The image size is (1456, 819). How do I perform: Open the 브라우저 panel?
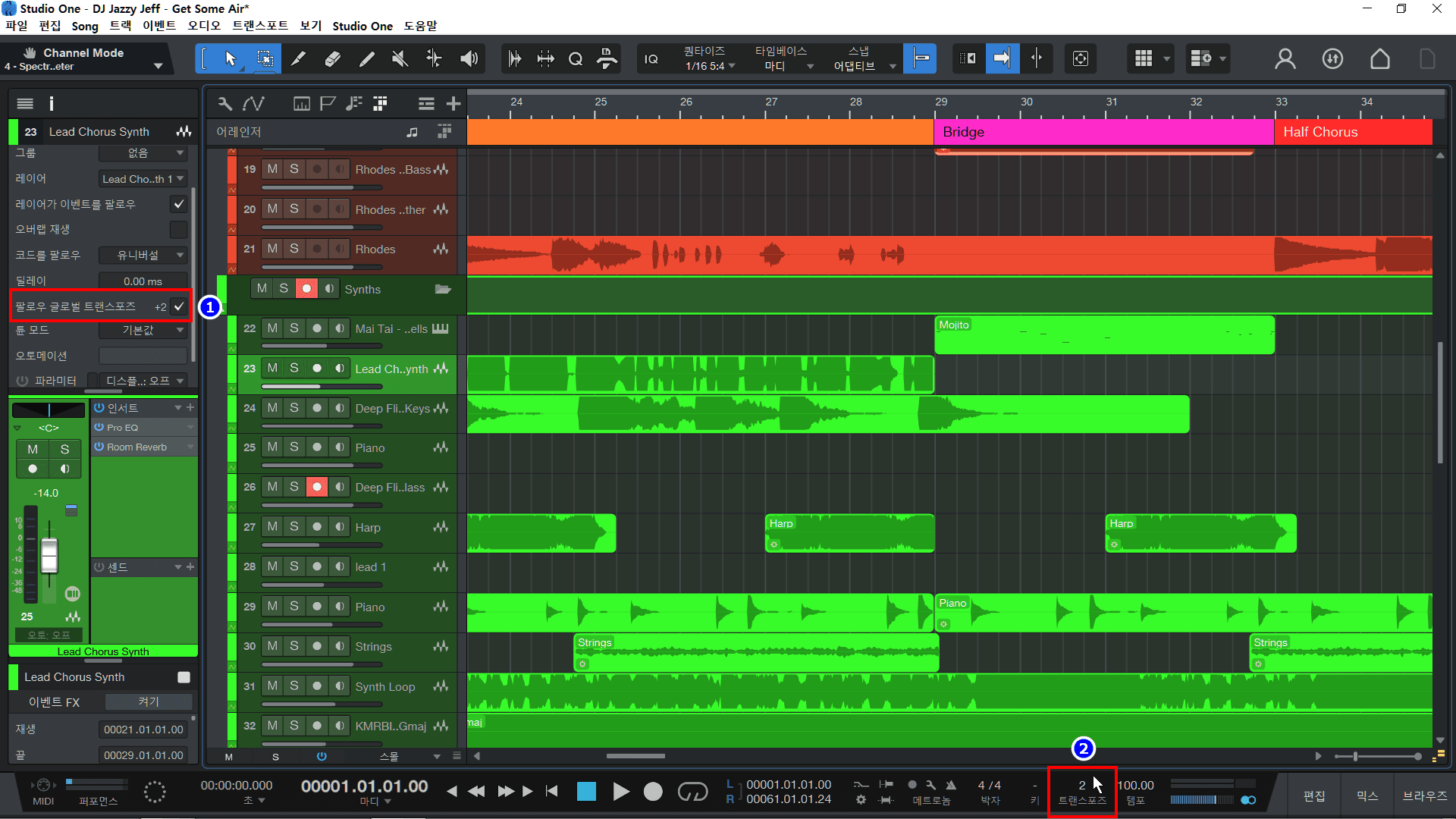1424,795
